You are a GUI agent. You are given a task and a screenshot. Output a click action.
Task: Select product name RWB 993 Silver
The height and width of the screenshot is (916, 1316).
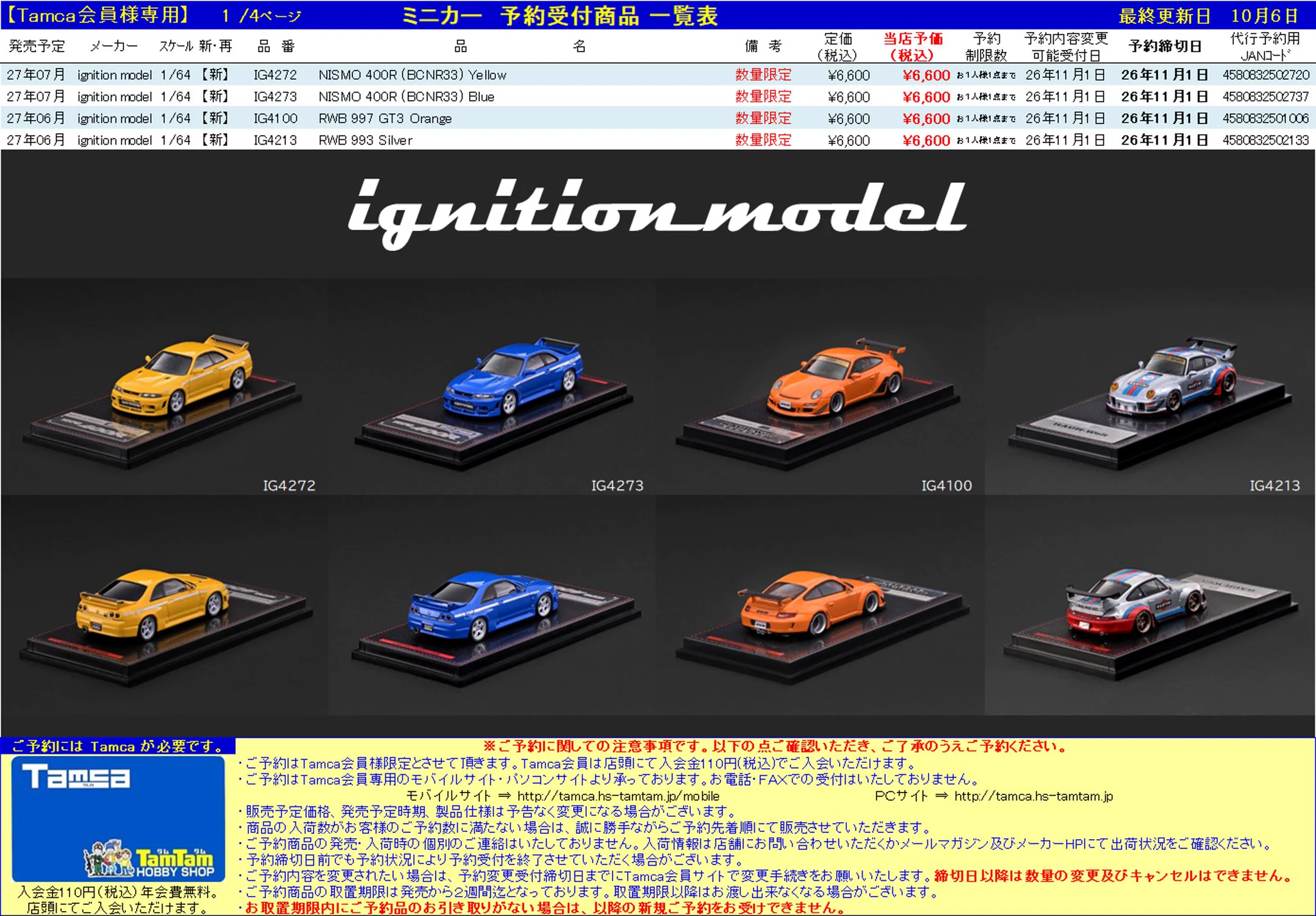365,140
